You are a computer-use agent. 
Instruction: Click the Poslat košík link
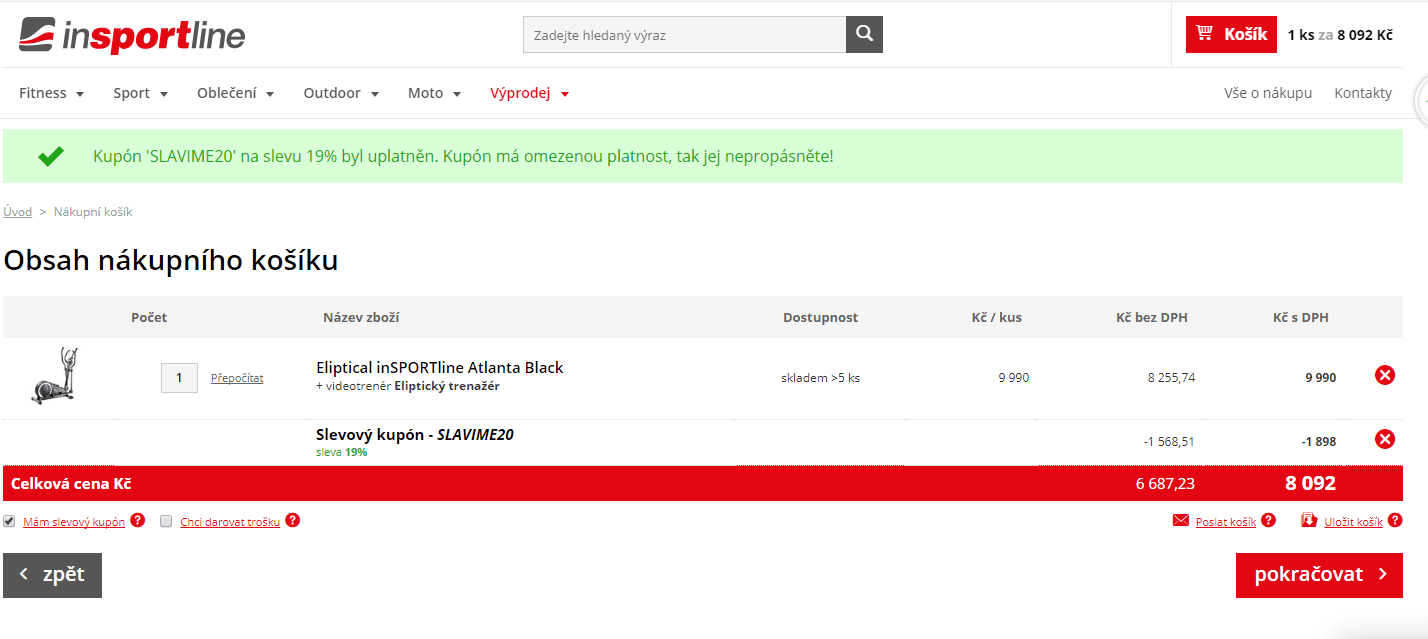1226,522
